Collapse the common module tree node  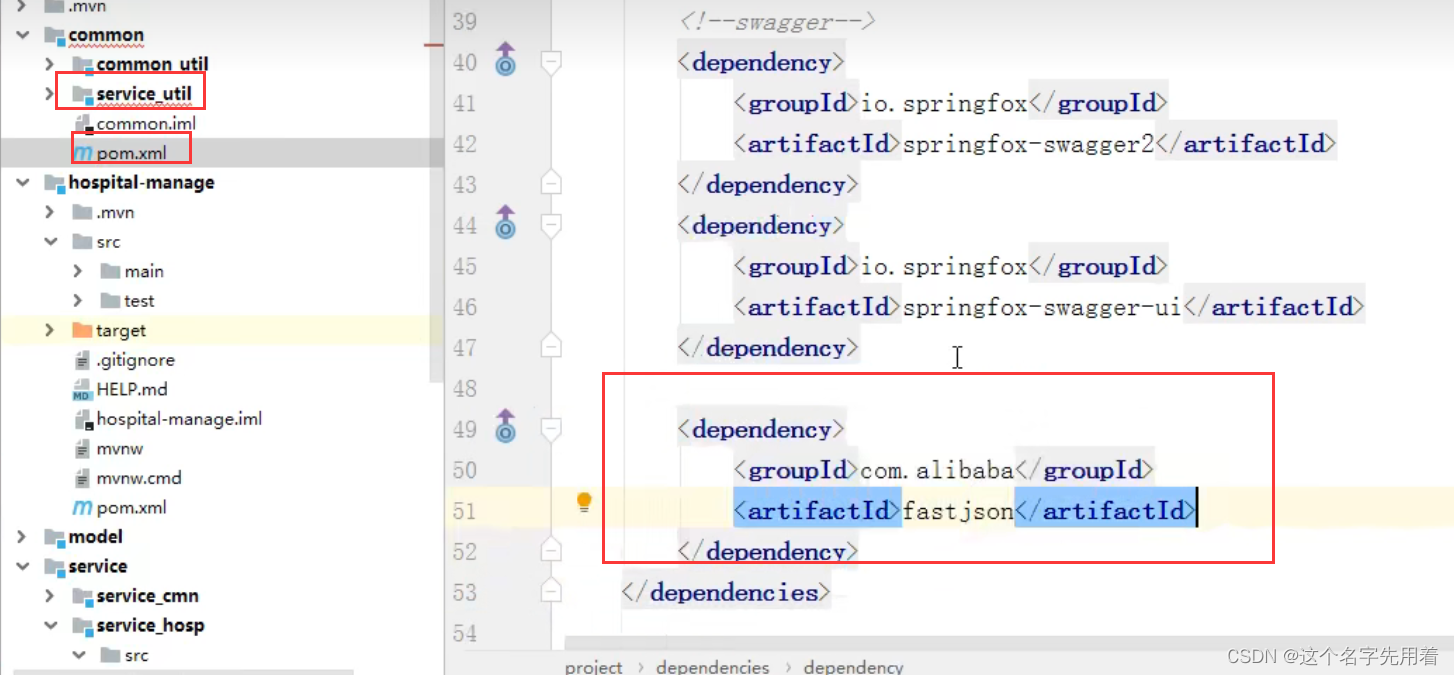pyautogui.click(x=22, y=35)
